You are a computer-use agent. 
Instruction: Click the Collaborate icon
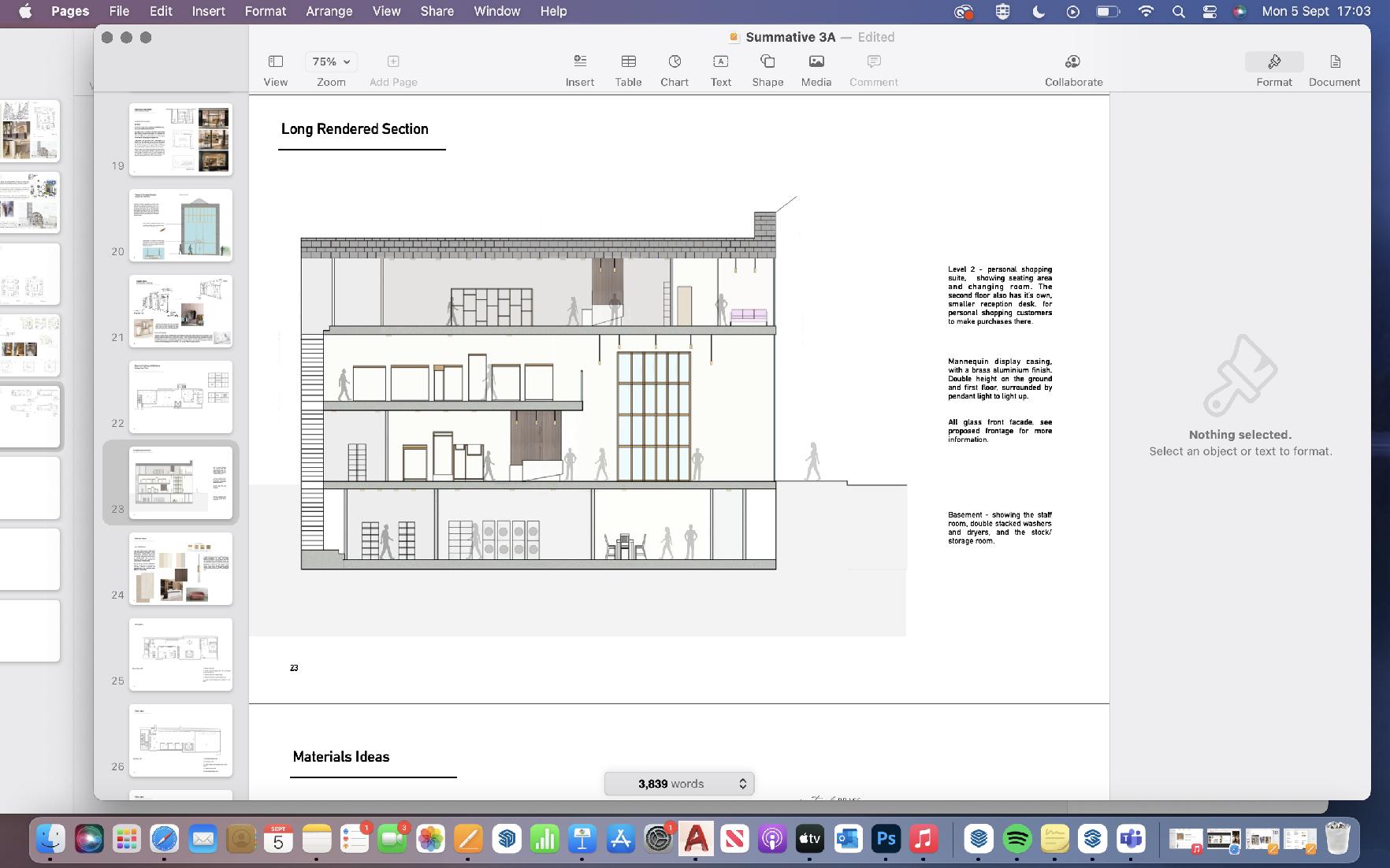tap(1073, 69)
